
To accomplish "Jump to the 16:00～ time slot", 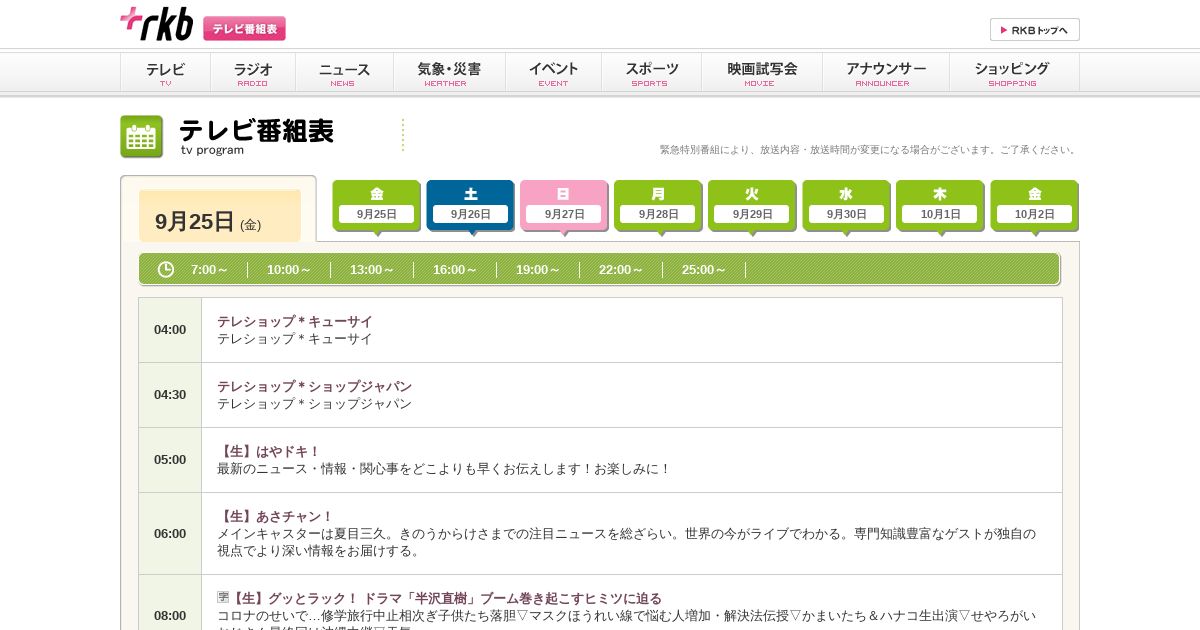I will [x=455, y=270].
